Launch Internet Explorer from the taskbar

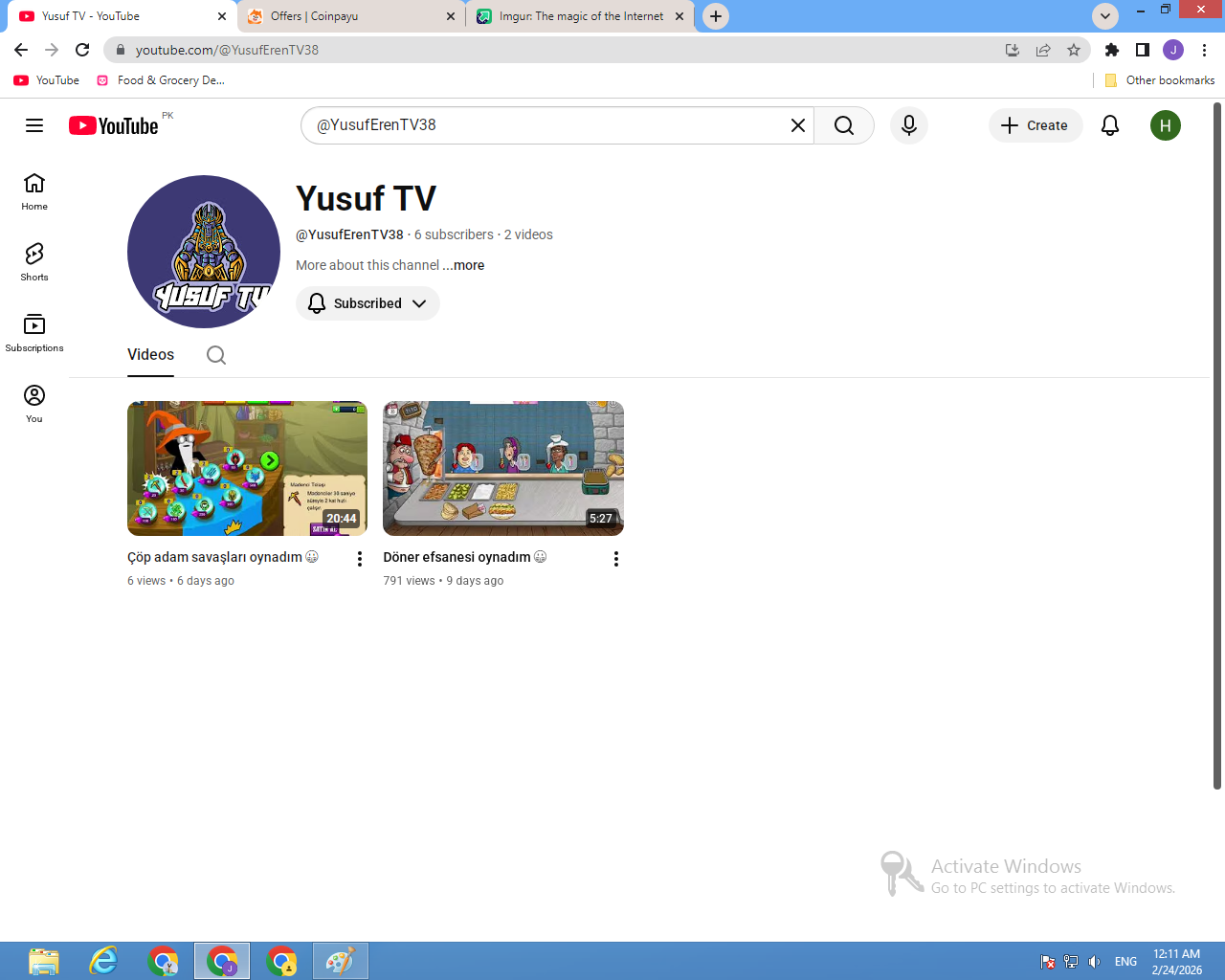(x=103, y=961)
